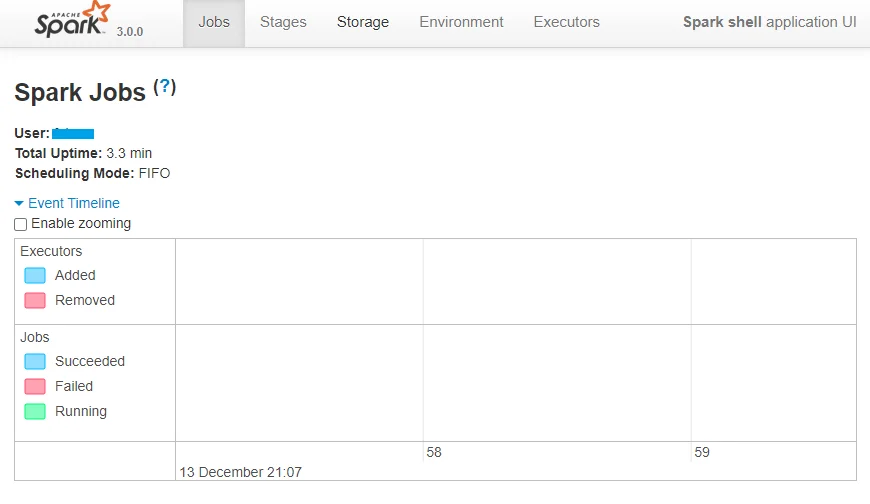This screenshot has height=504, width=870.
Task: Click the 58 minute timeline marker
Action: 434,453
